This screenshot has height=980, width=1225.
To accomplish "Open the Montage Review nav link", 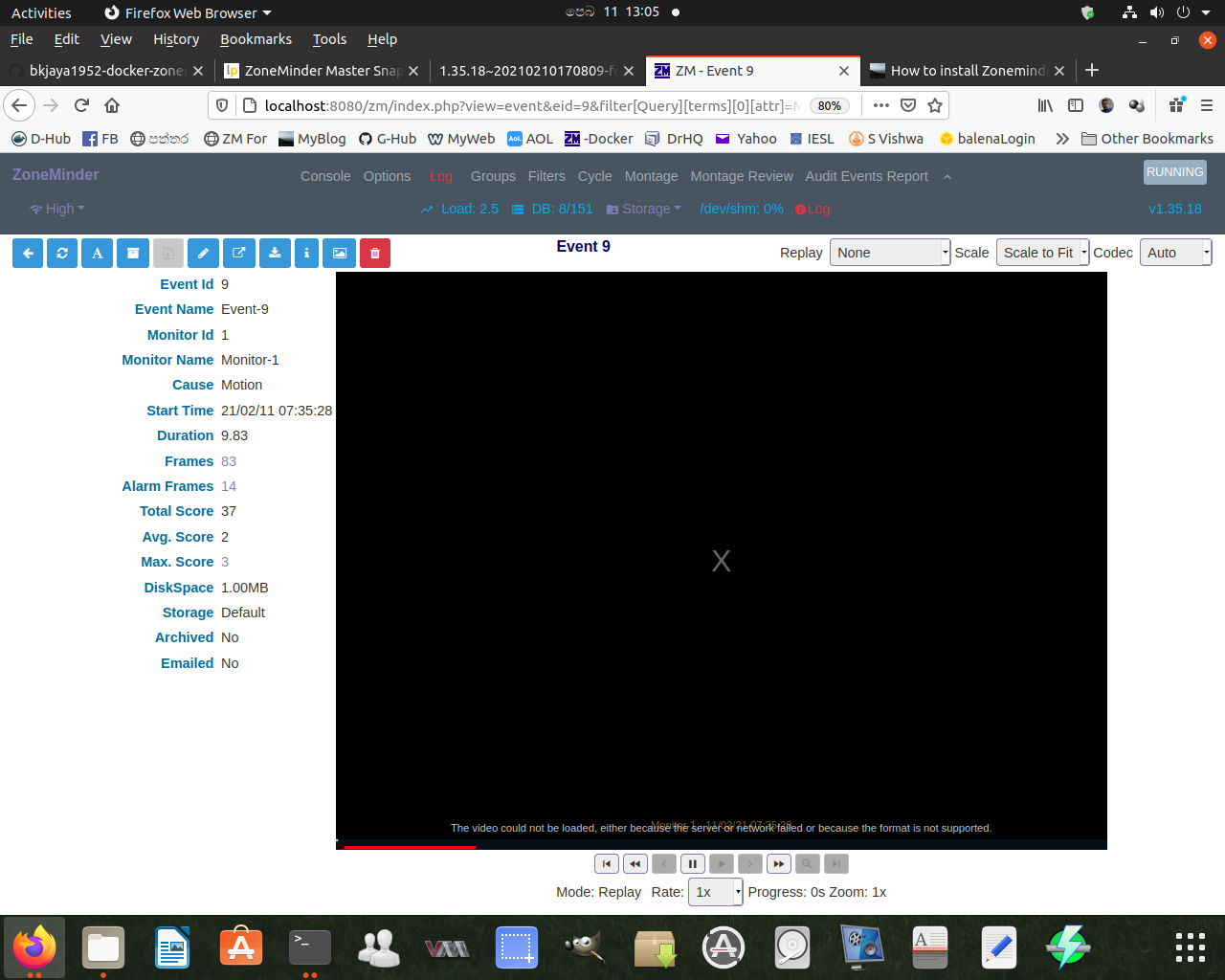I will click(x=742, y=176).
